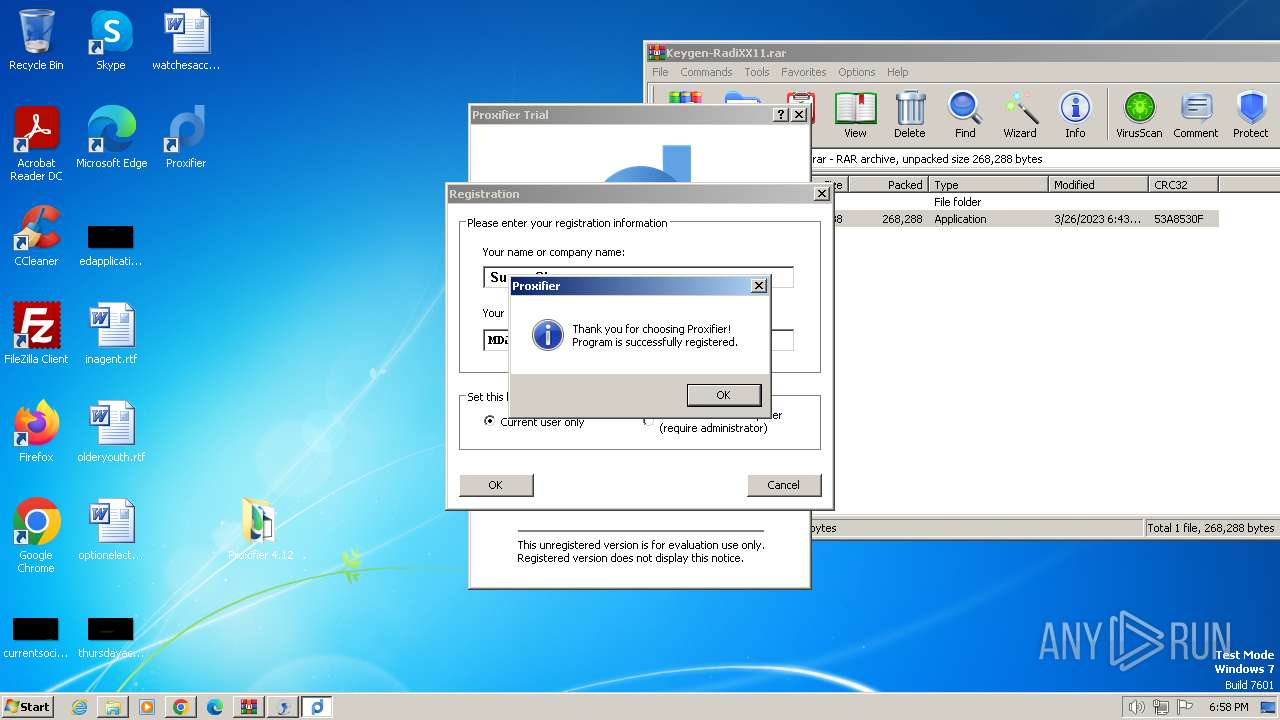This screenshot has width=1280, height=720.
Task: Run VirusScan from WinRAR toolbar
Action: (1139, 115)
